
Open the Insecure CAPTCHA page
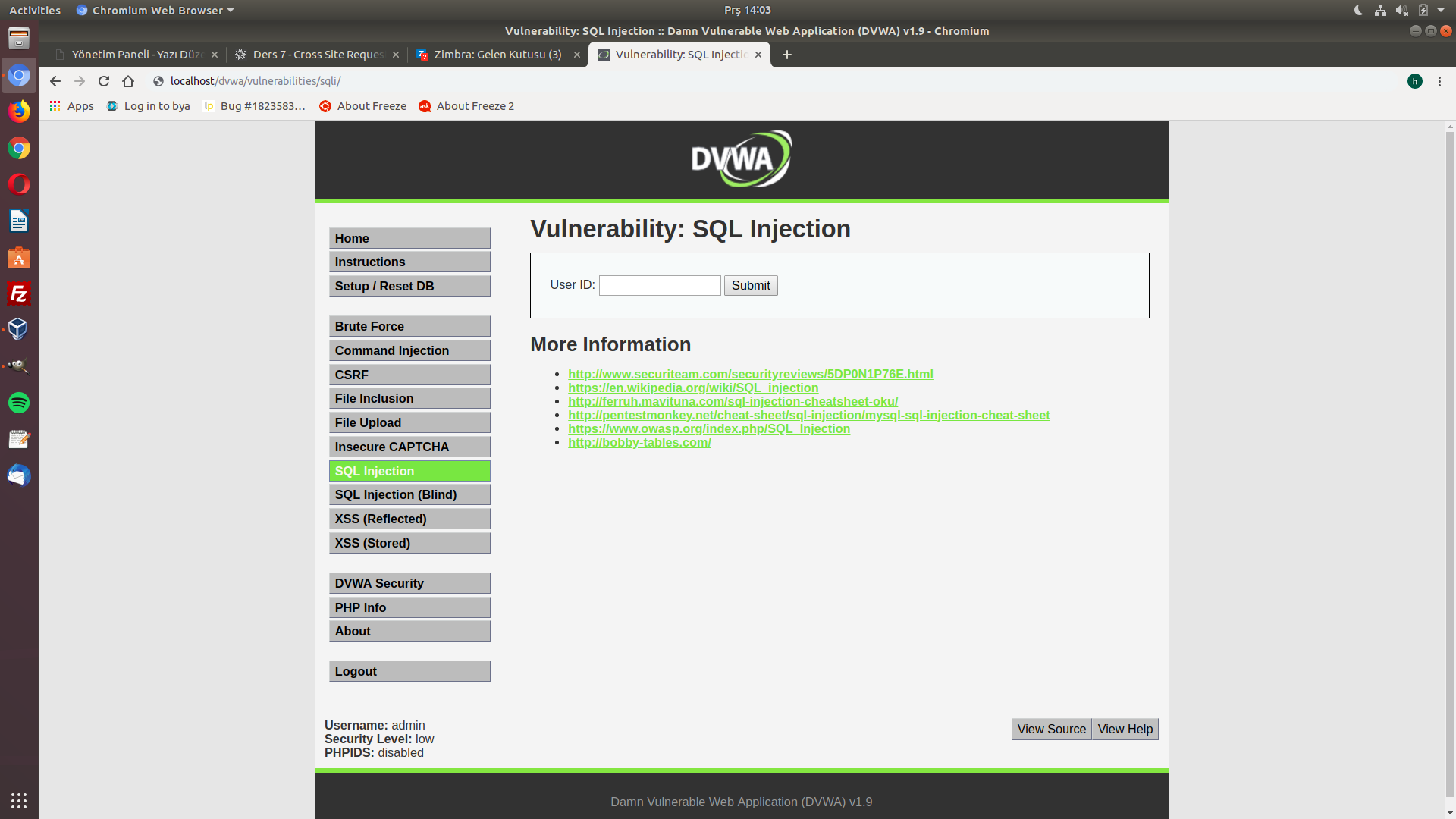click(x=409, y=447)
